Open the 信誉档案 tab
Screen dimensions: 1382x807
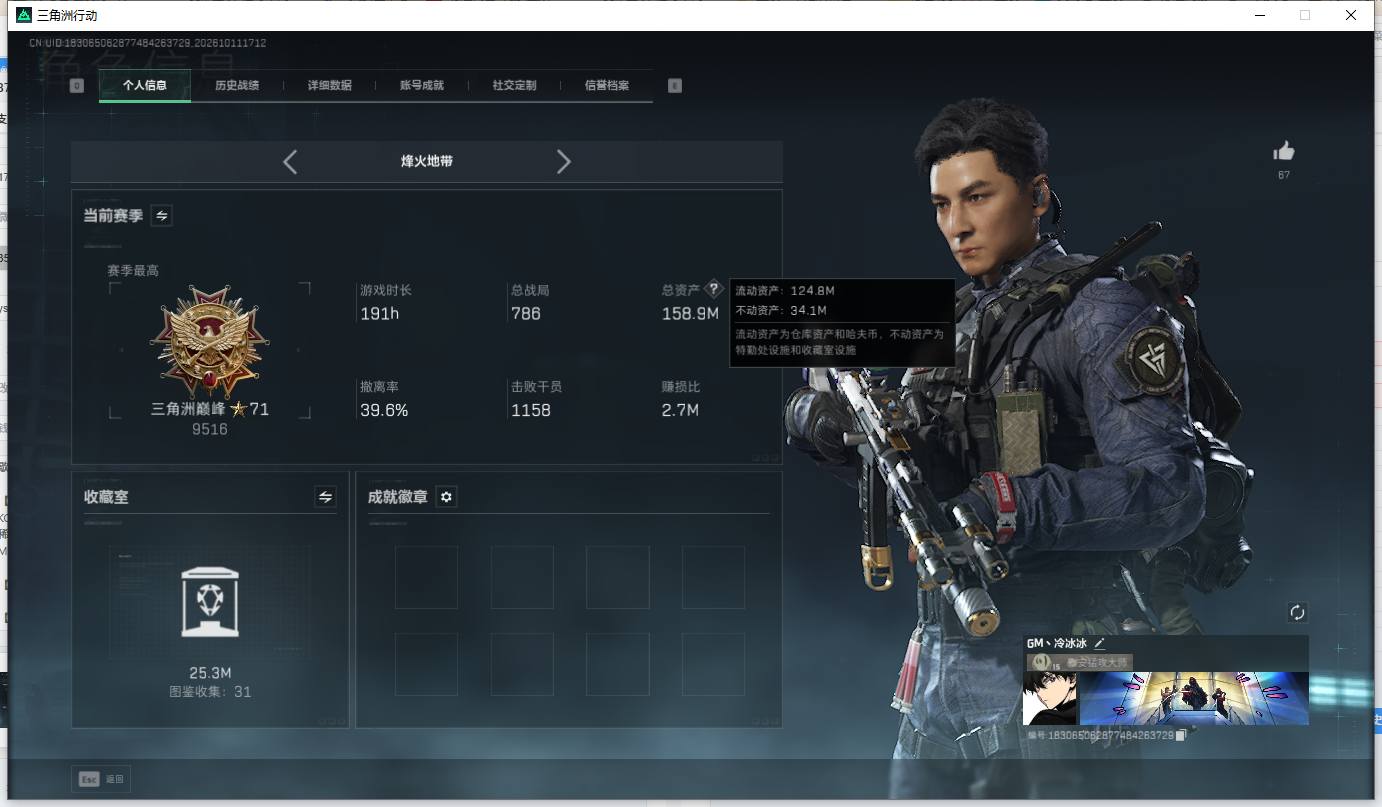[607, 85]
